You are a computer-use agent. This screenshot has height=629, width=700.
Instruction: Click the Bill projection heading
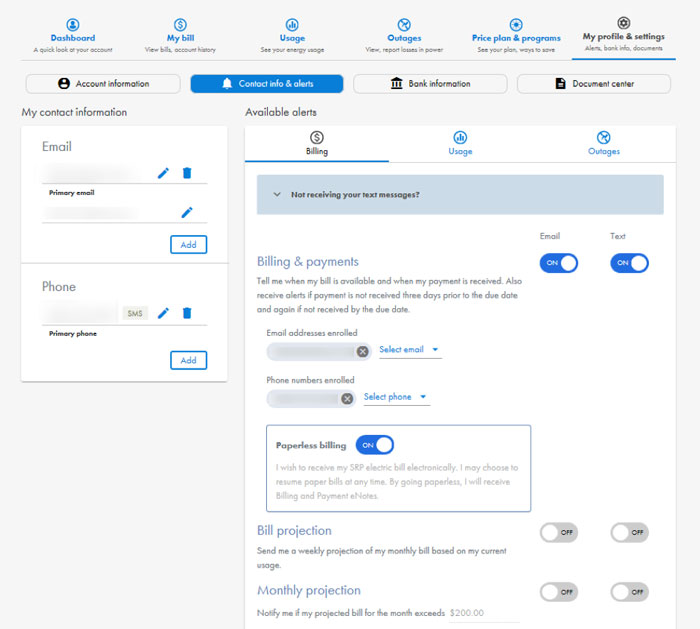[x=294, y=530]
